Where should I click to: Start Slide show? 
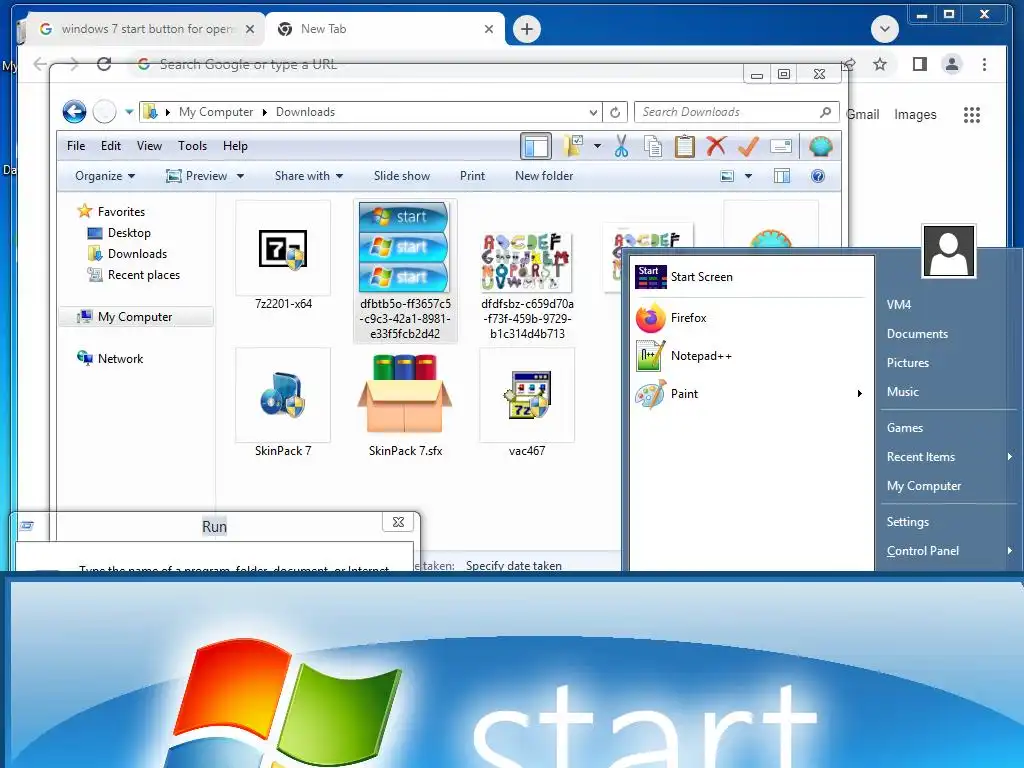click(402, 176)
